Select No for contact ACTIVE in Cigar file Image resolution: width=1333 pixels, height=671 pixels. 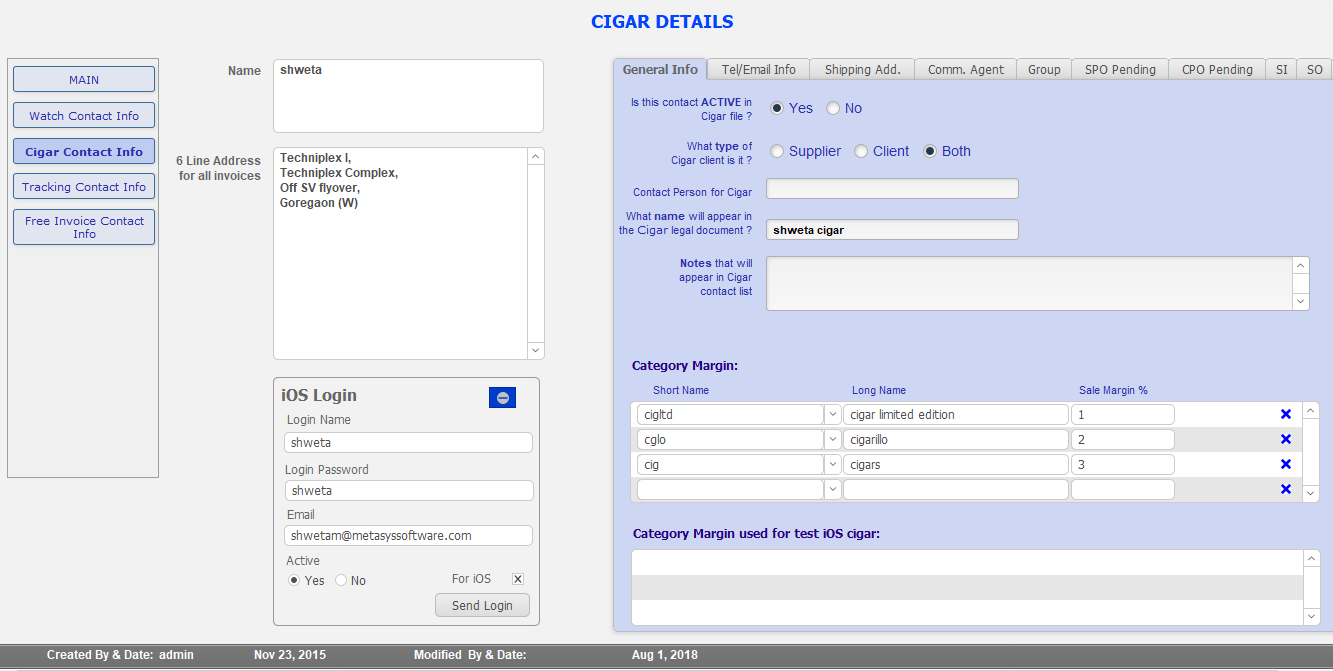coord(833,108)
